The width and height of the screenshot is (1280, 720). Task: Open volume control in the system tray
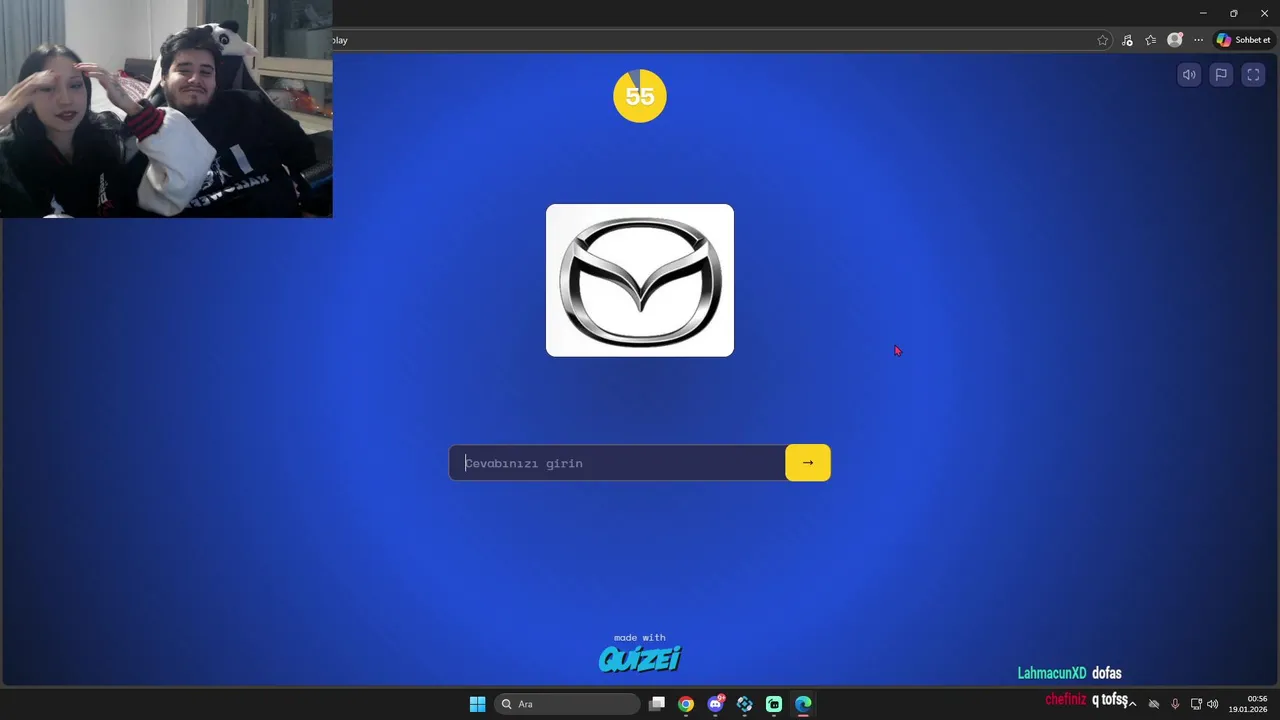tap(1213, 704)
